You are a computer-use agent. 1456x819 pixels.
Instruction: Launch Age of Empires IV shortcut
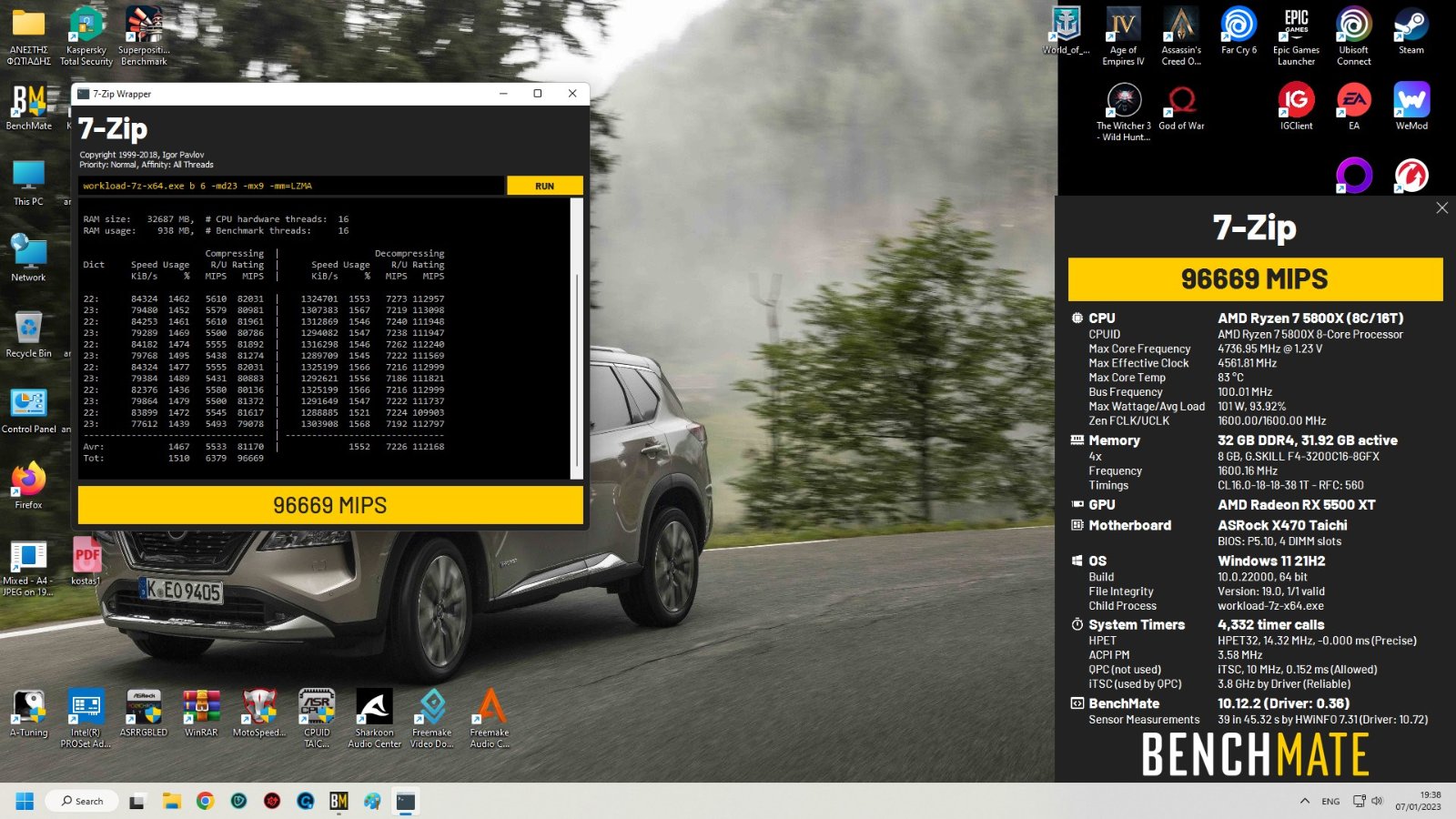1123,37
